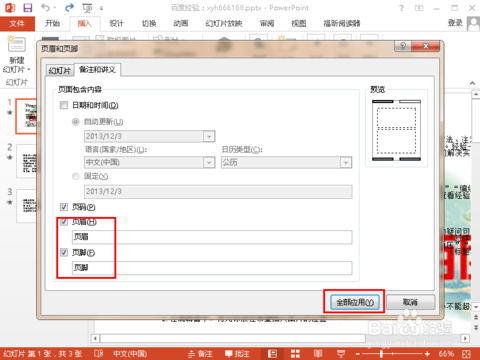The height and width of the screenshot is (360, 480).
Task: Switch to Slide Sorter view icon
Action: point(295,354)
